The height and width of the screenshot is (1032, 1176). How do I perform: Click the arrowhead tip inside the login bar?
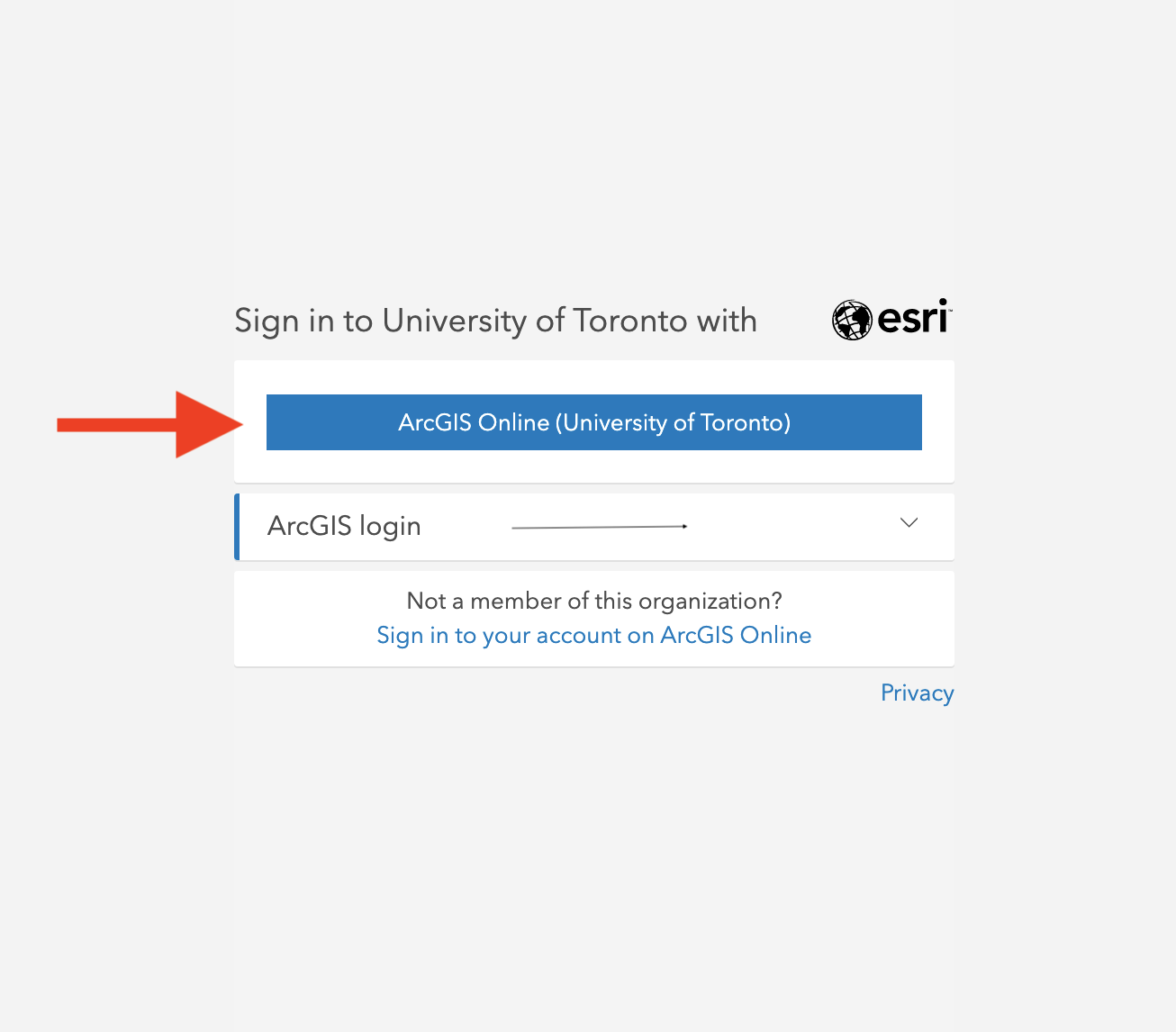point(684,526)
